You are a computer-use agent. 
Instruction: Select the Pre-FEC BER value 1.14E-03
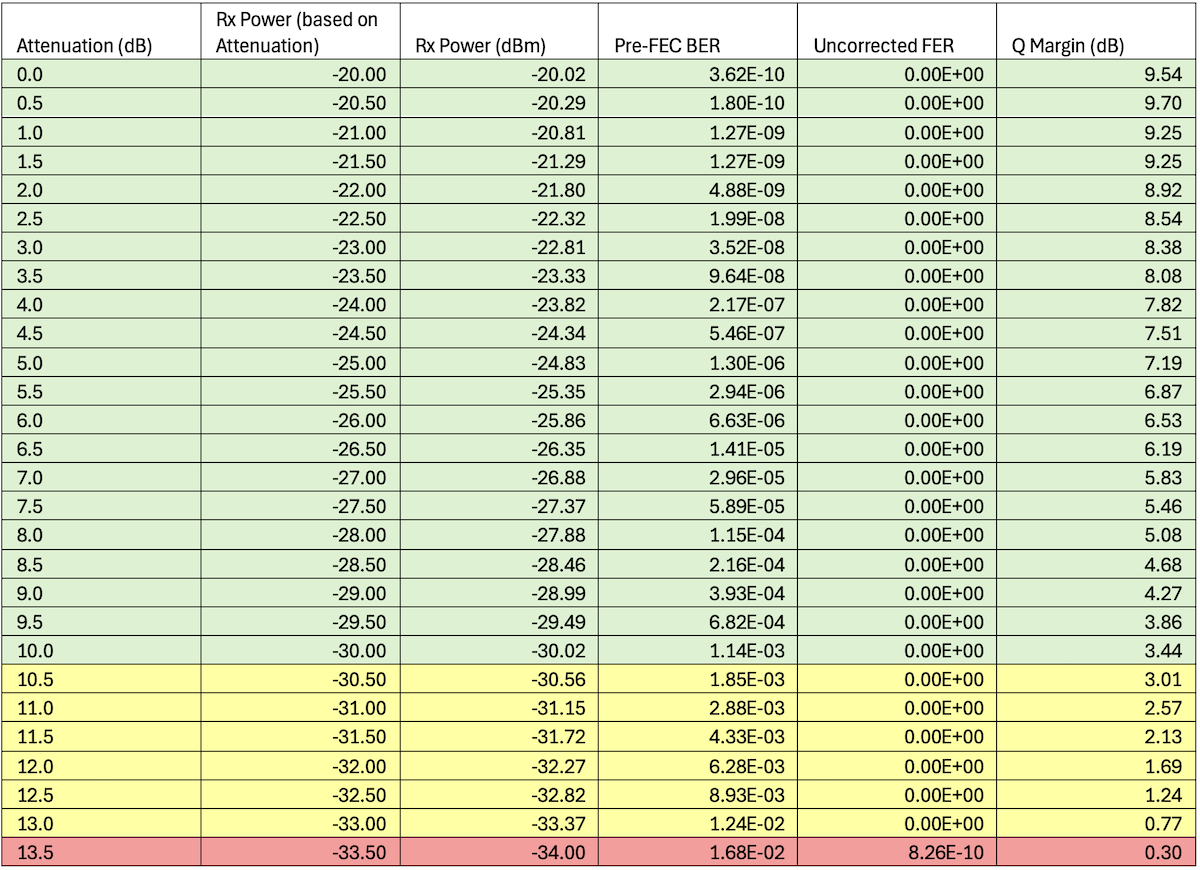click(698, 651)
